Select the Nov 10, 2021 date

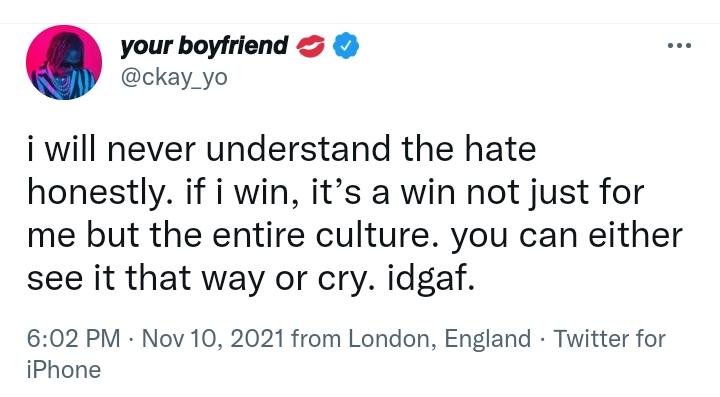213,339
